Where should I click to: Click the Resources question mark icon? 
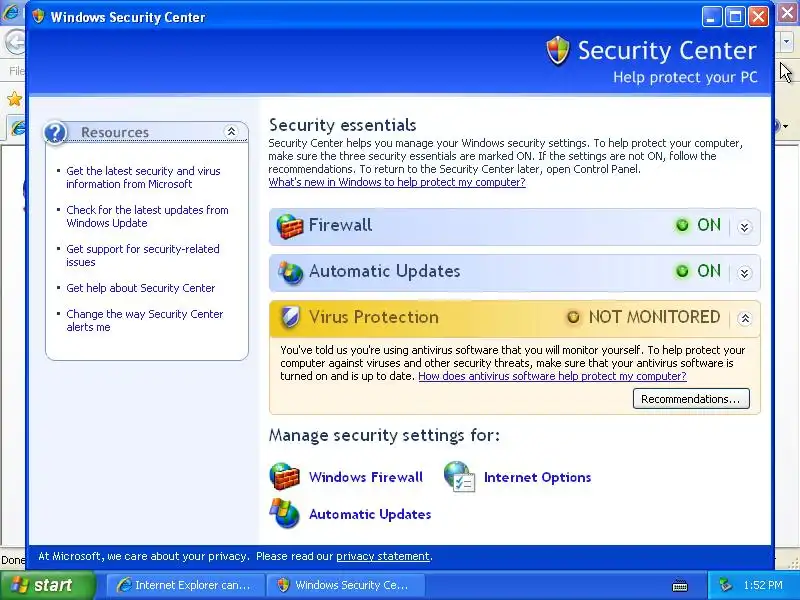tap(55, 132)
